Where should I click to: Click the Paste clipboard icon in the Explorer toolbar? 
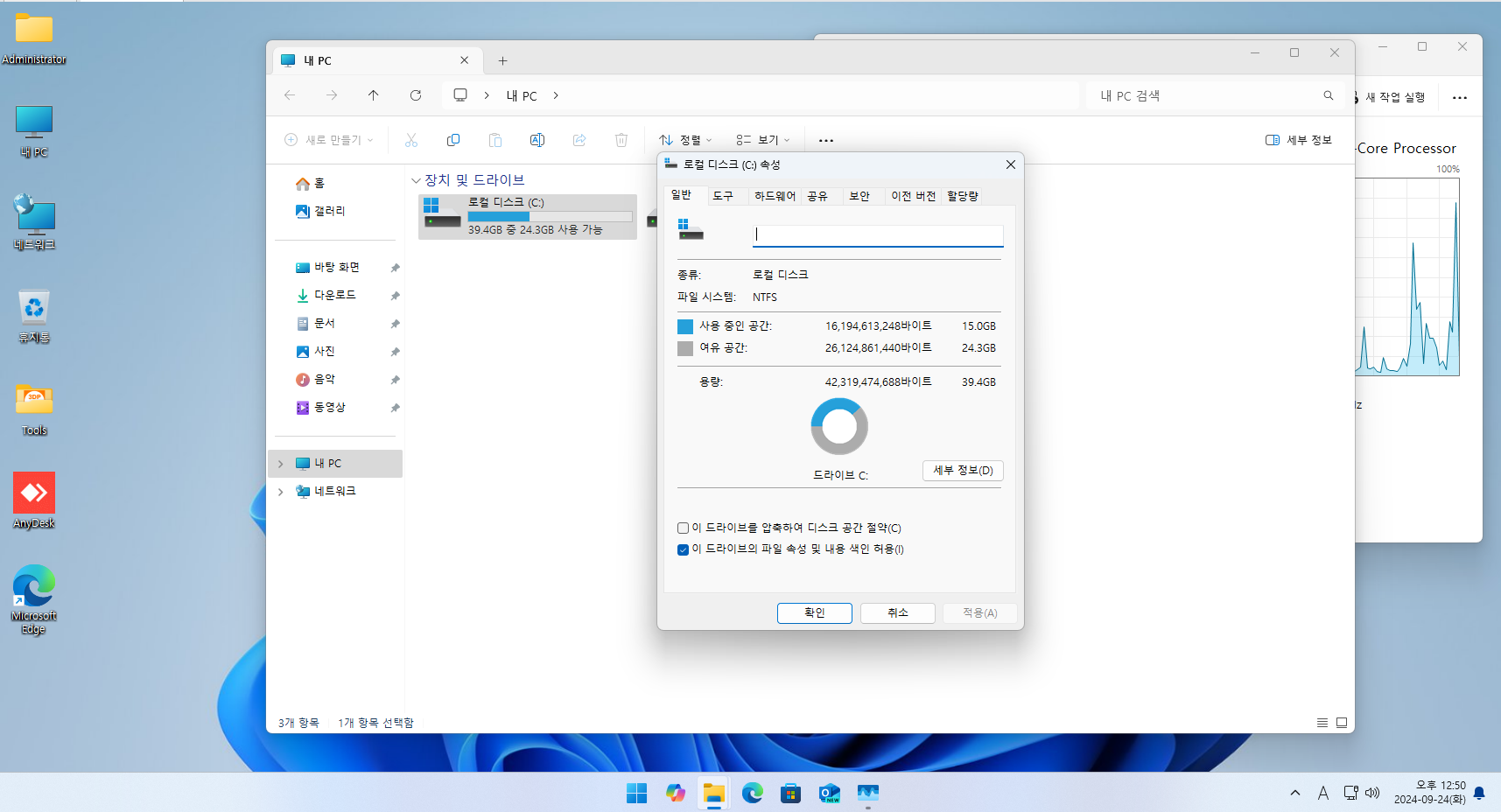click(495, 140)
